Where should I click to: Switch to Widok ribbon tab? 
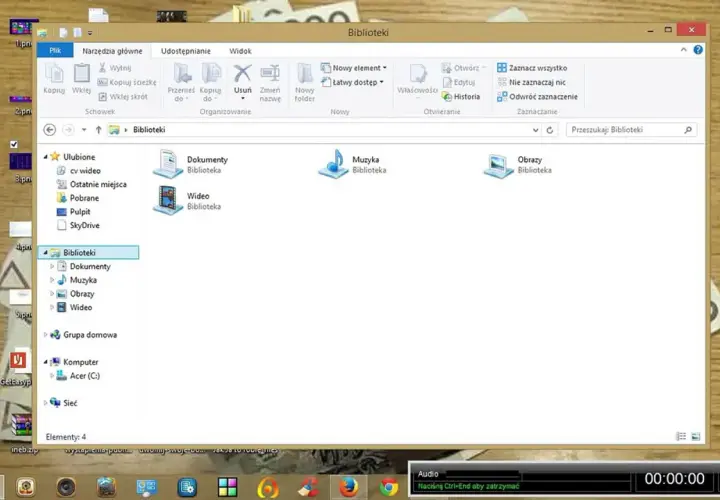pyautogui.click(x=240, y=51)
